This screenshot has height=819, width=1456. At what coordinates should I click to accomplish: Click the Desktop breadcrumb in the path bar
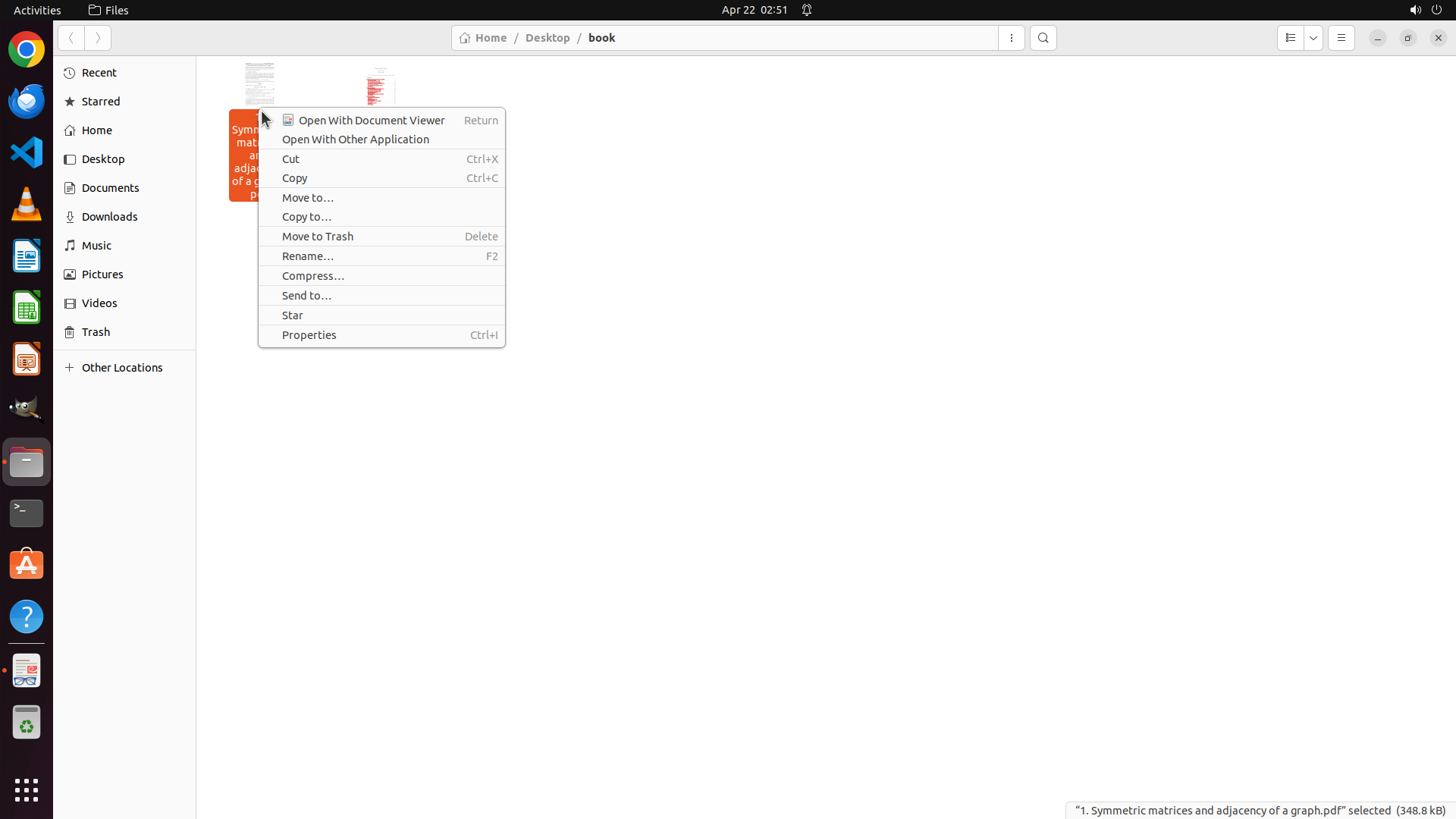tap(547, 38)
